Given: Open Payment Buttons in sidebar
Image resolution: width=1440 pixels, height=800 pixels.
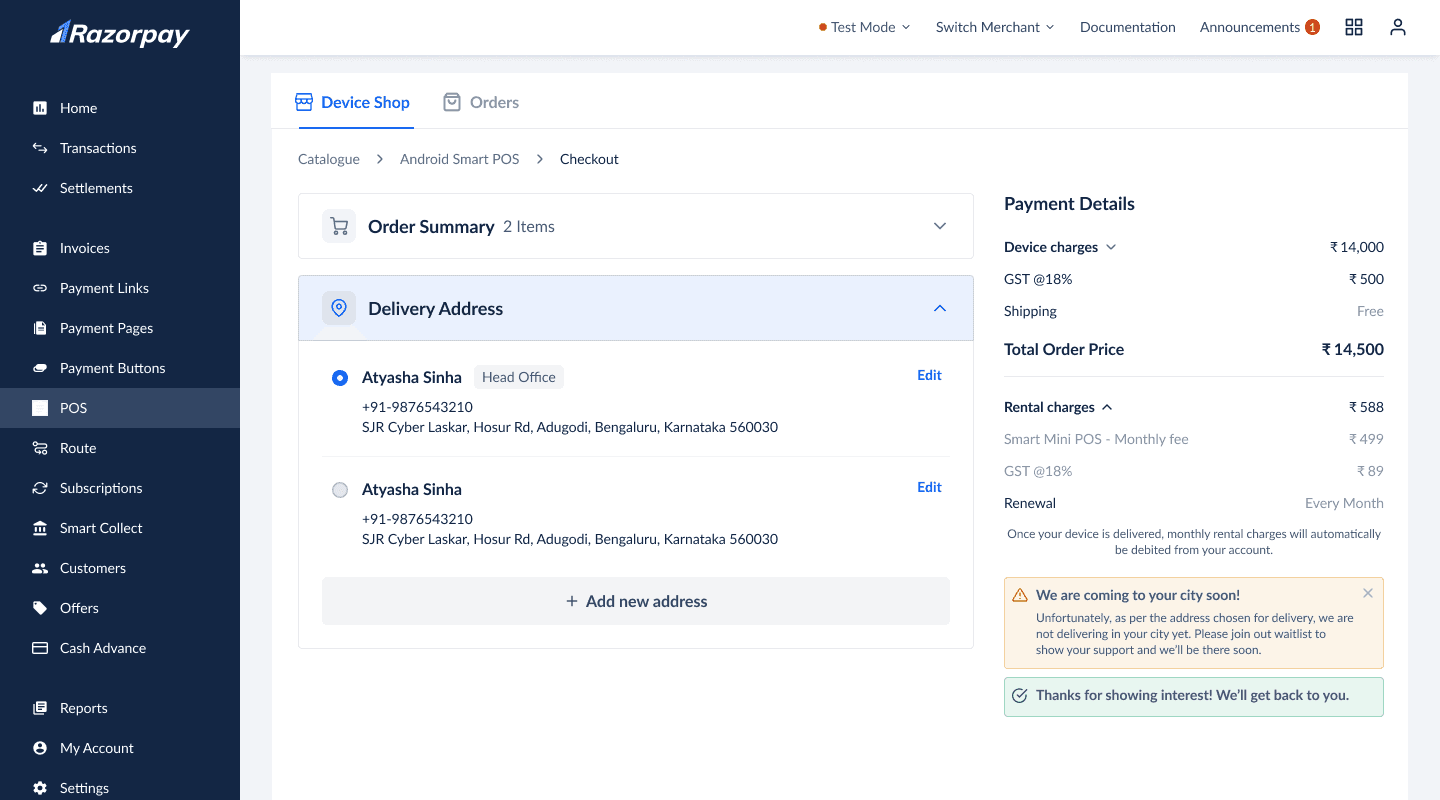Looking at the screenshot, I should pyautogui.click(x=120, y=368).
